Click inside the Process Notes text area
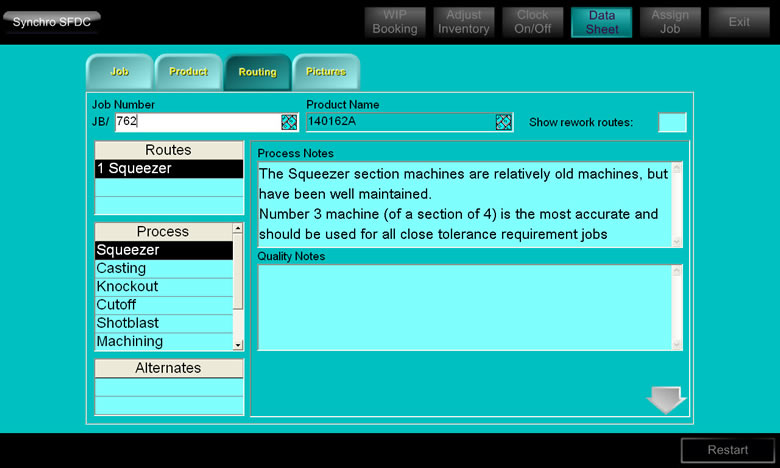Viewport: 780px width, 468px height. point(465,204)
